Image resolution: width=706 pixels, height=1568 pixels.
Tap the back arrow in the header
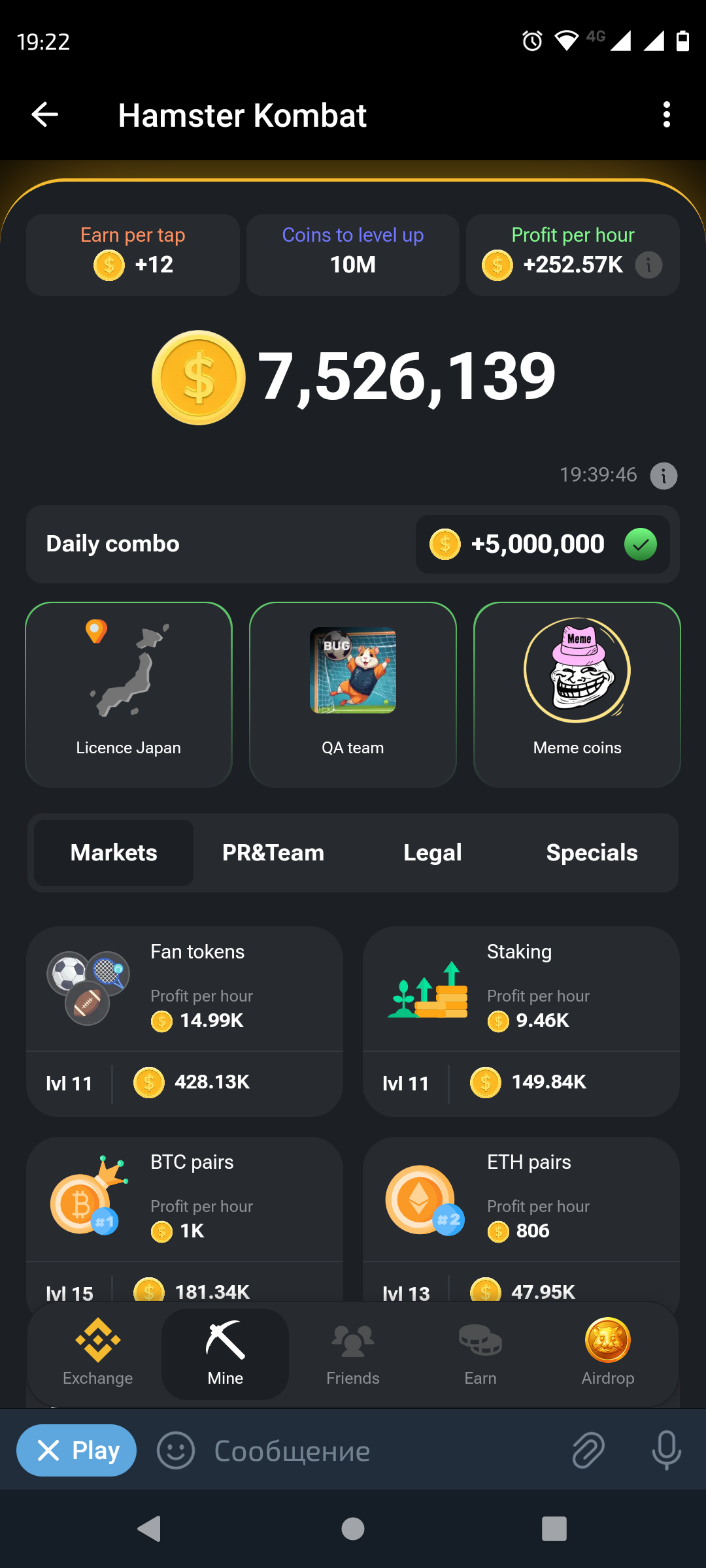(x=45, y=115)
